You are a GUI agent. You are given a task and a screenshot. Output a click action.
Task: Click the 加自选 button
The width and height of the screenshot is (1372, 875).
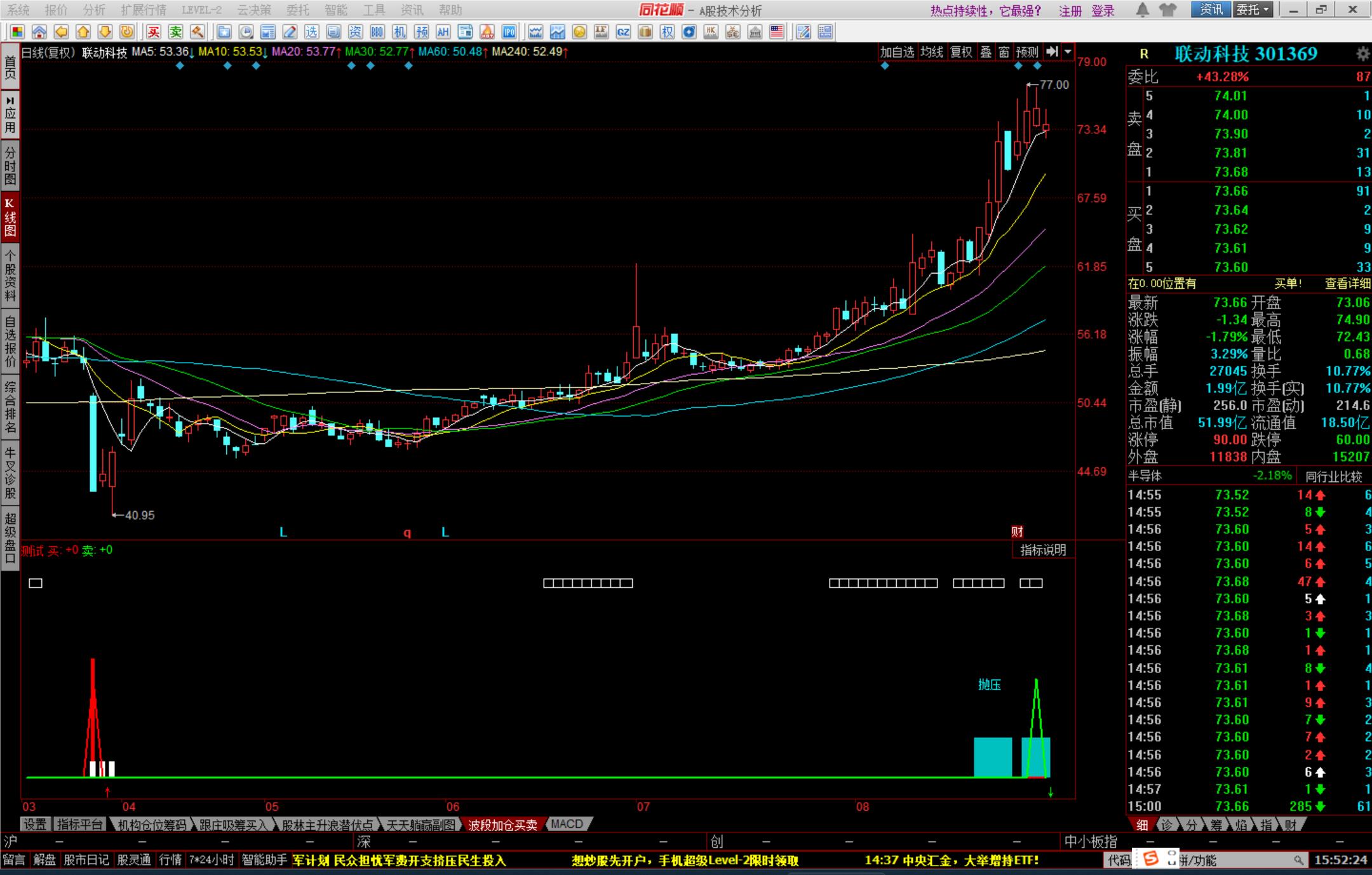pos(896,52)
